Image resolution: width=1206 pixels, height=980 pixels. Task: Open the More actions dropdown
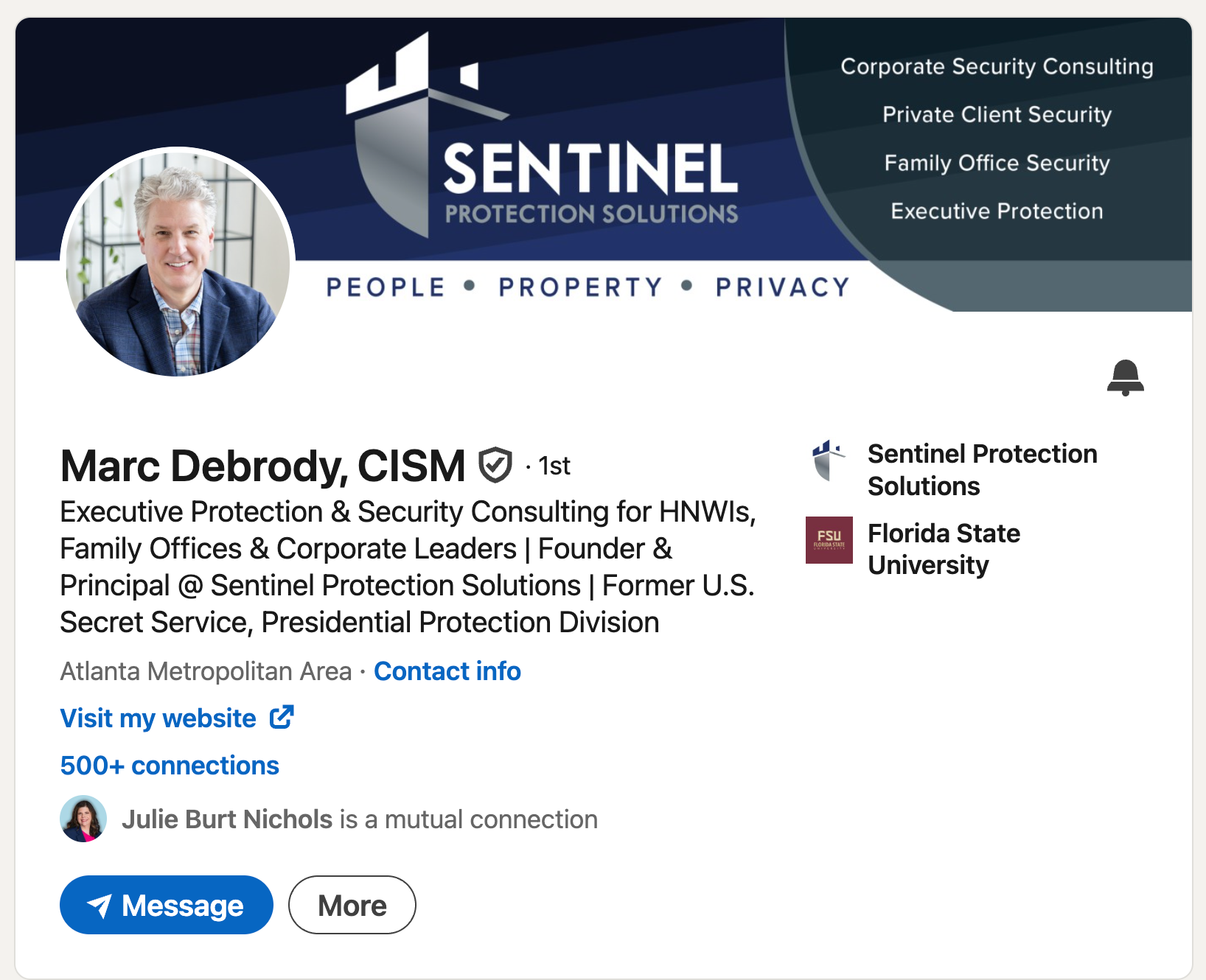click(352, 905)
